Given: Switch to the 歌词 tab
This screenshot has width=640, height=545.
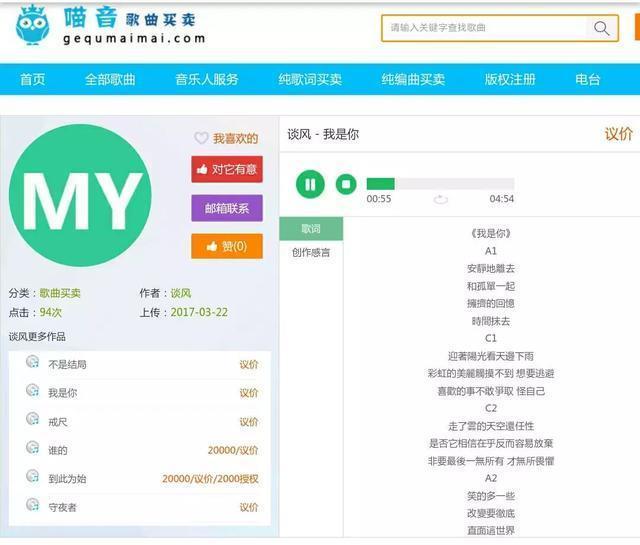Looking at the screenshot, I should (311, 229).
